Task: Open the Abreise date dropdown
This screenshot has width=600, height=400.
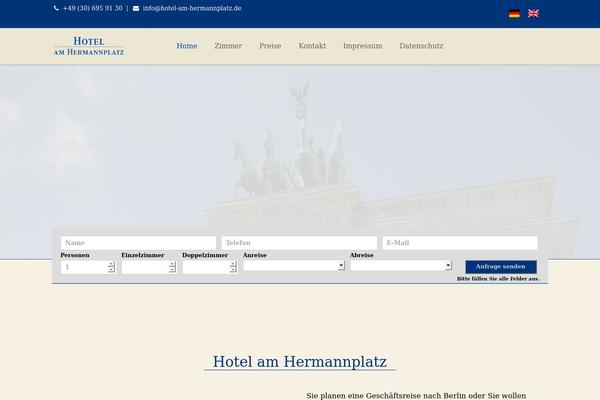Action: [x=401, y=266]
